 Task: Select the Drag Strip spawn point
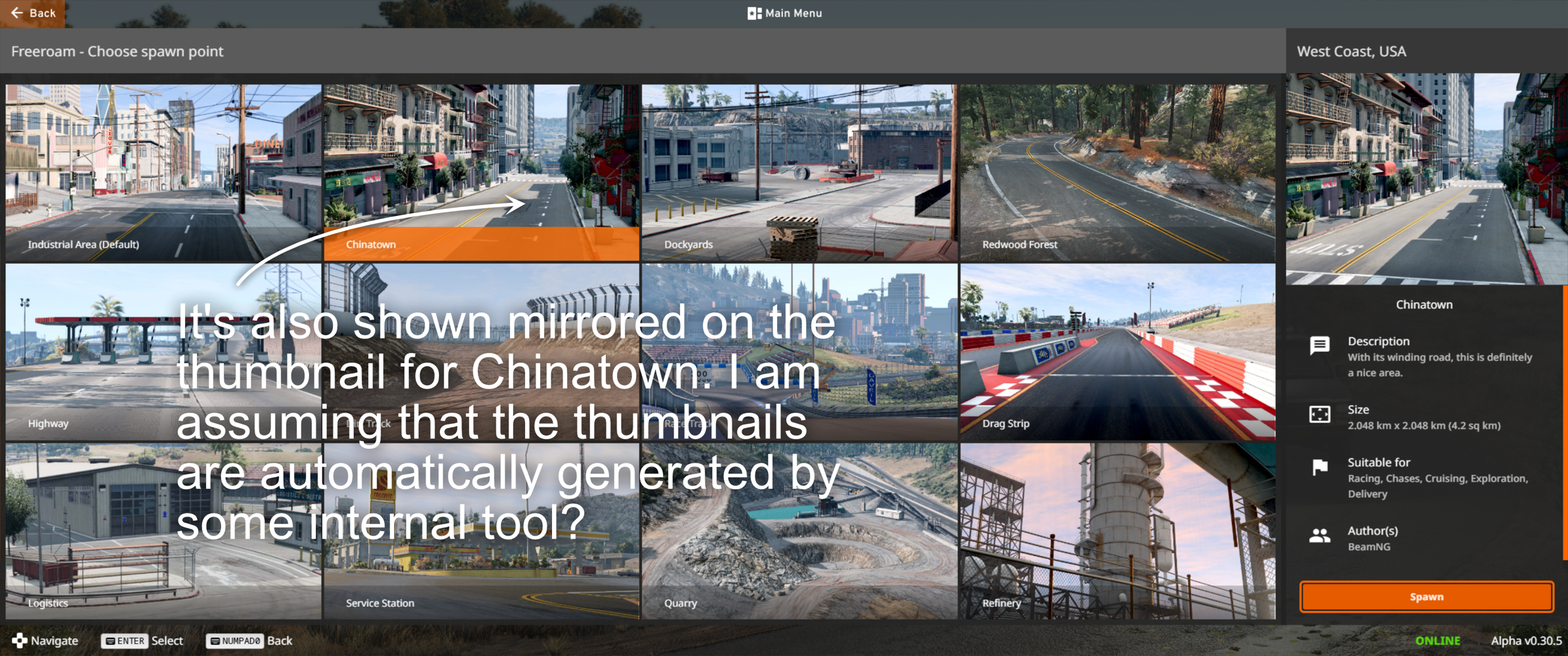click(1118, 352)
